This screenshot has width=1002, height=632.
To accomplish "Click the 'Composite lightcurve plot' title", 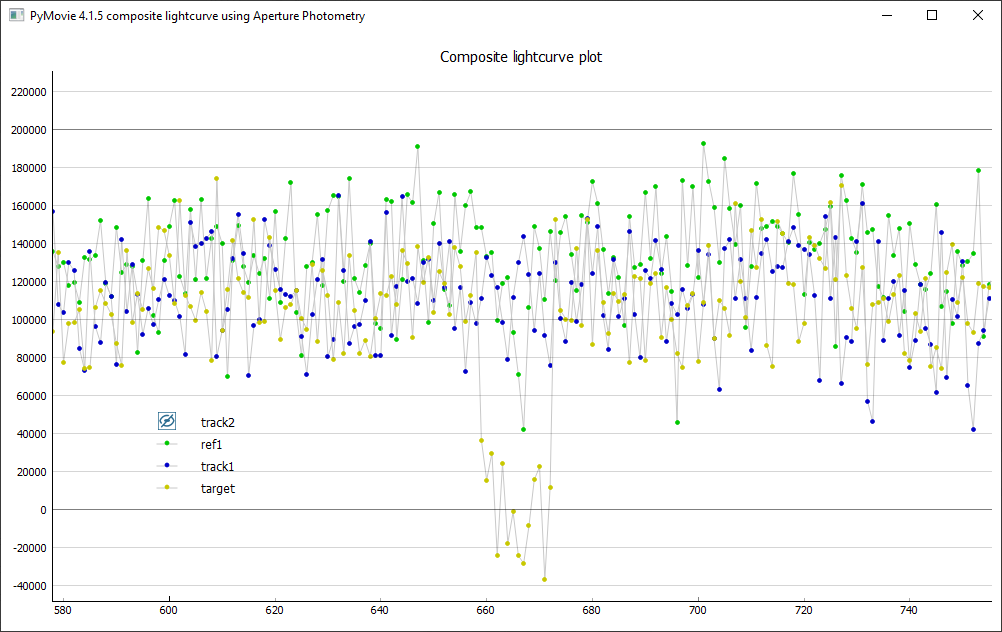I will click(x=521, y=57).
